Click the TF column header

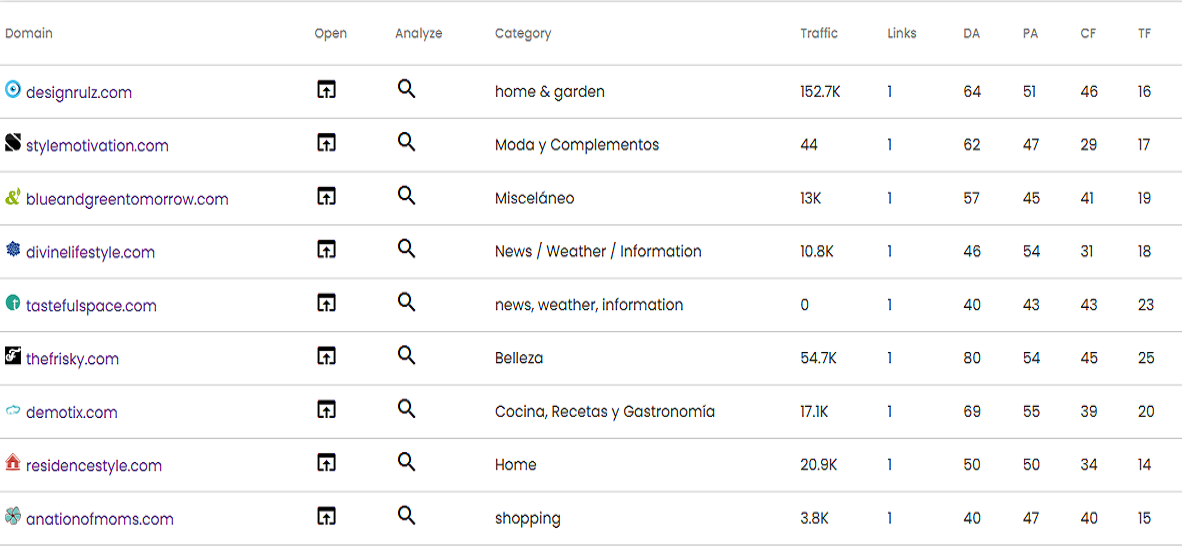[1144, 33]
